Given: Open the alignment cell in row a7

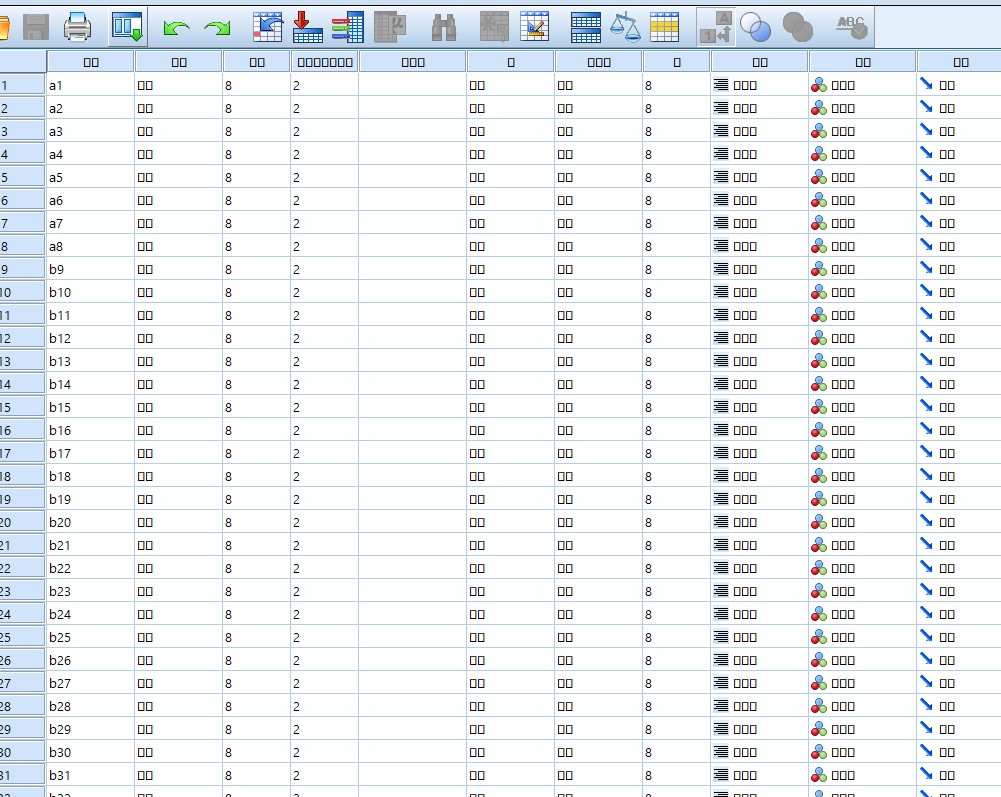Looking at the screenshot, I should pyautogui.click(x=759, y=224).
